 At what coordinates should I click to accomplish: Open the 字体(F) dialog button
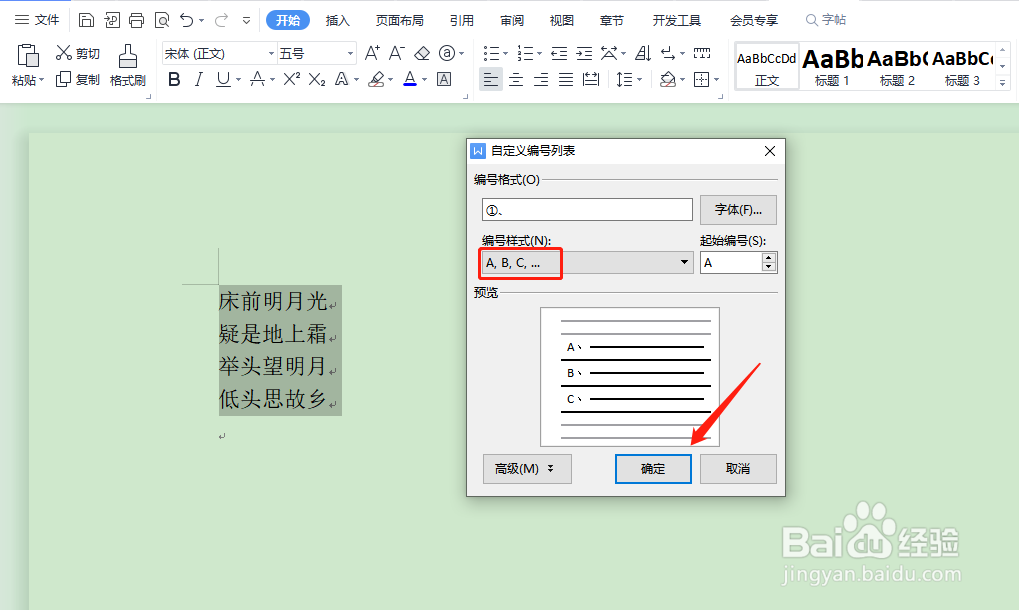point(737,209)
